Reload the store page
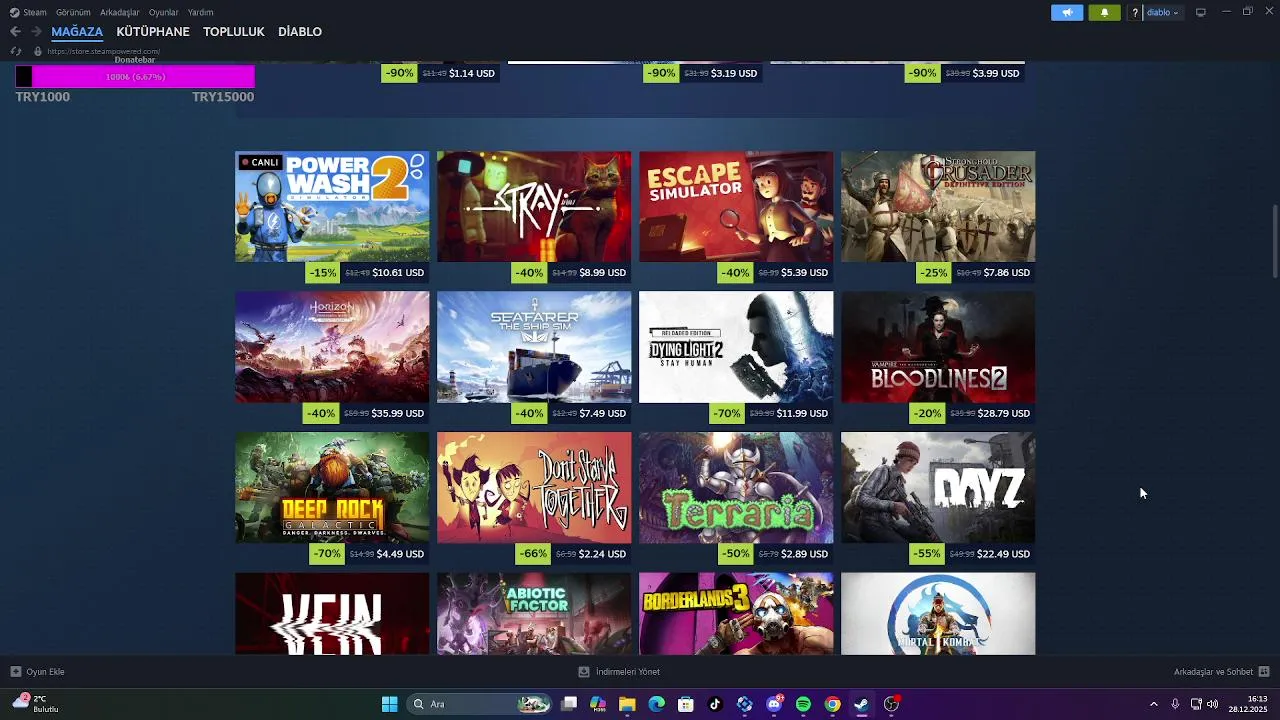Screen dimensions: 1280x720 pyautogui.click(x=15, y=51)
